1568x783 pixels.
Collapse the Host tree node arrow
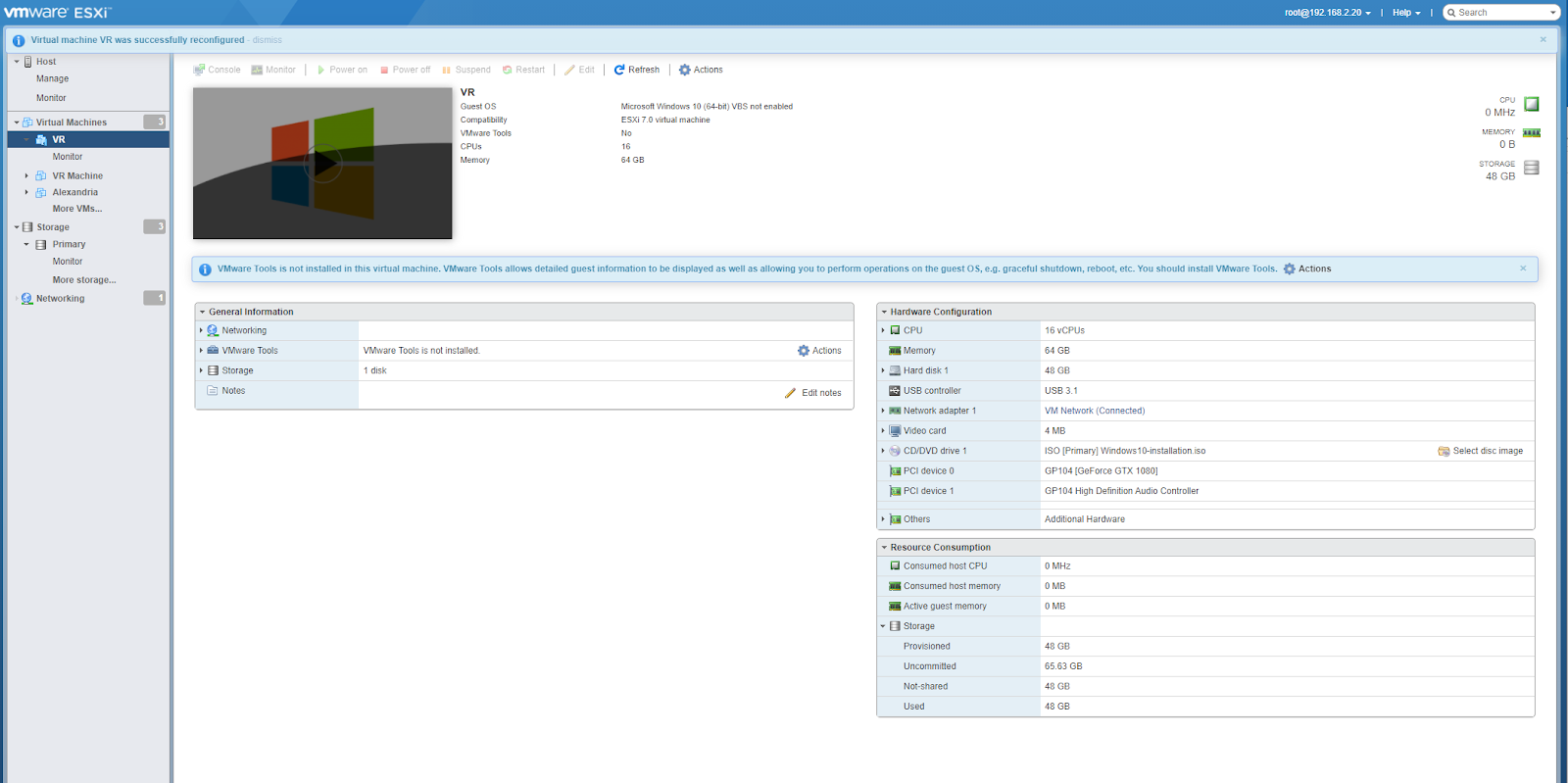[17, 62]
